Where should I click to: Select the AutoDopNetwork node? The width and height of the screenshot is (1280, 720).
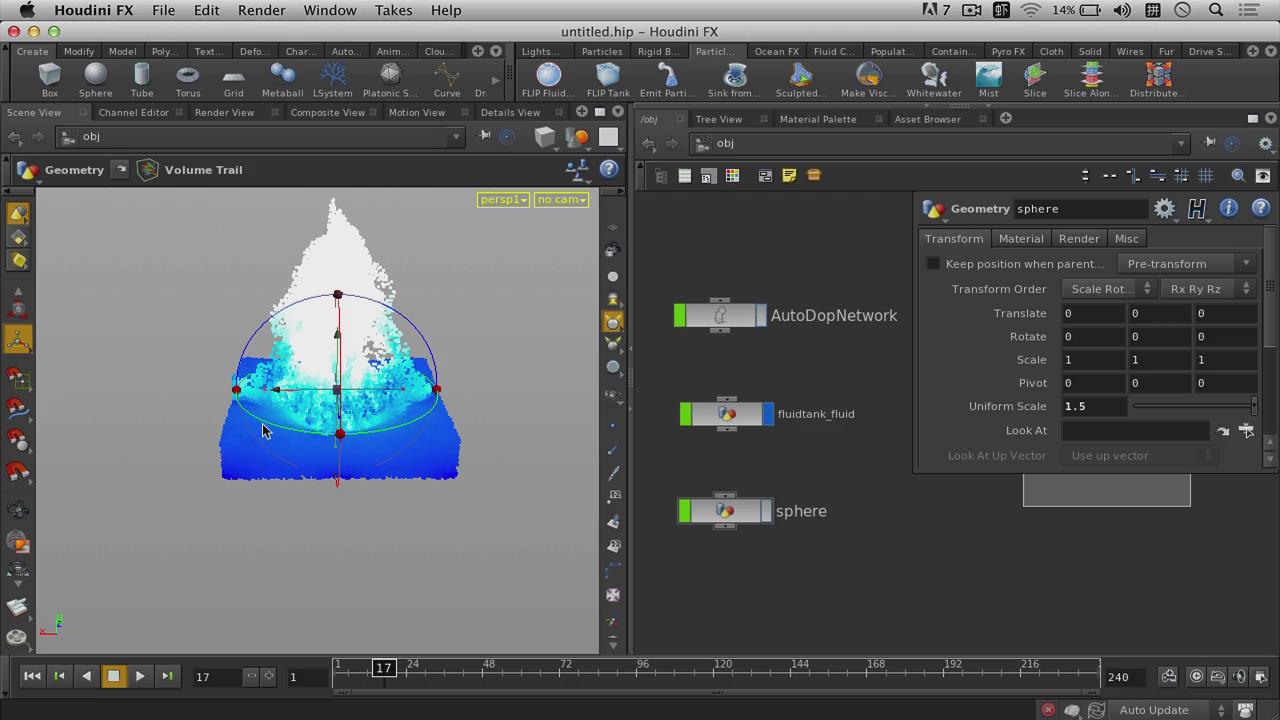click(x=720, y=316)
